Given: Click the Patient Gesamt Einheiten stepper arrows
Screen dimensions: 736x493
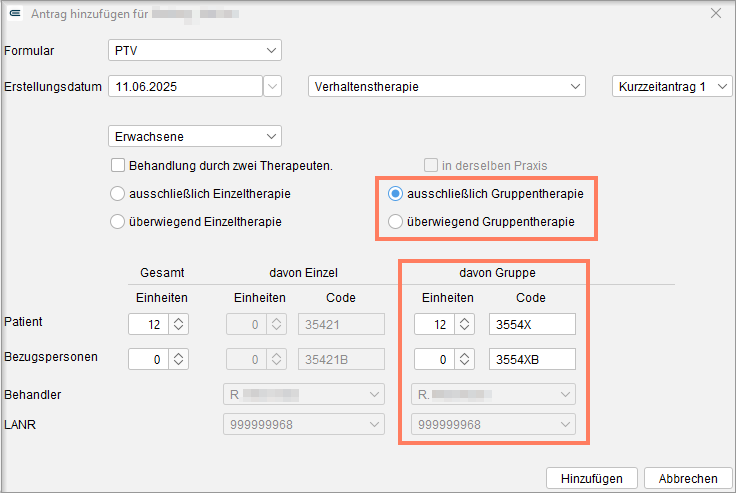Looking at the screenshot, I should [178, 324].
